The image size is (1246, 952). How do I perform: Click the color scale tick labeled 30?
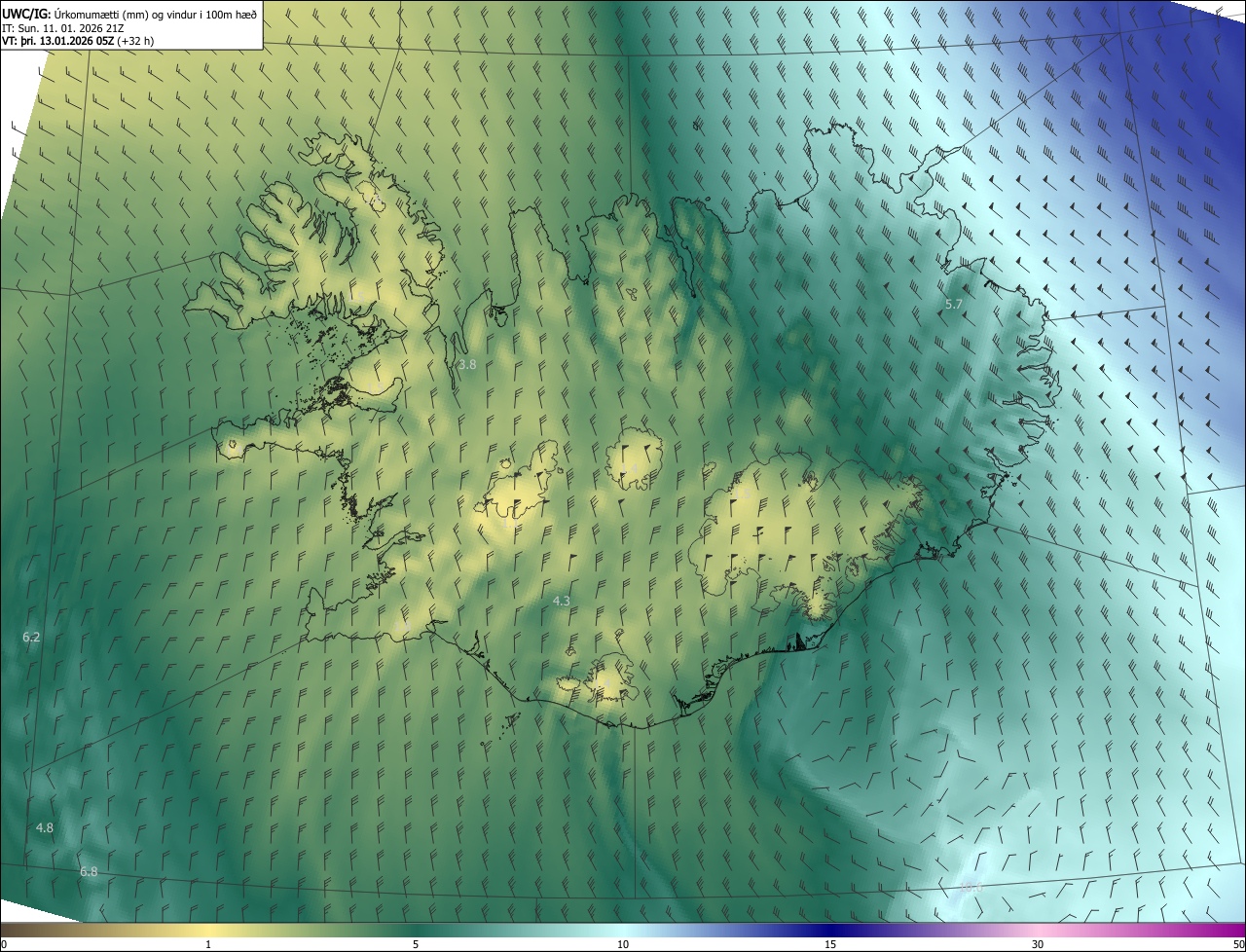point(1038,945)
